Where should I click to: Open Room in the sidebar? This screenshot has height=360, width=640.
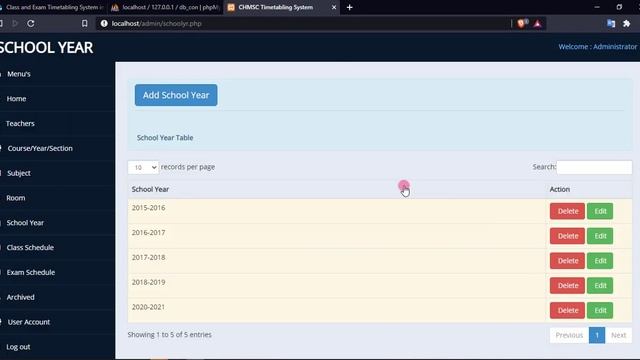[16, 198]
